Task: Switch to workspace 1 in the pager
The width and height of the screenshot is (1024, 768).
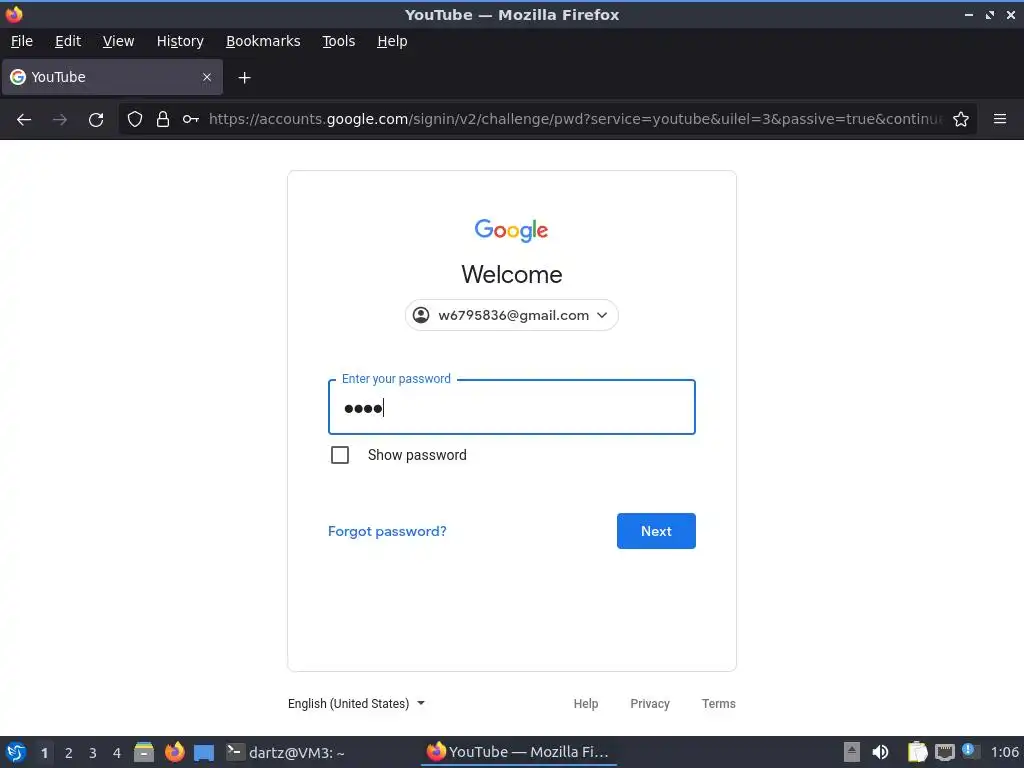Action: point(44,753)
